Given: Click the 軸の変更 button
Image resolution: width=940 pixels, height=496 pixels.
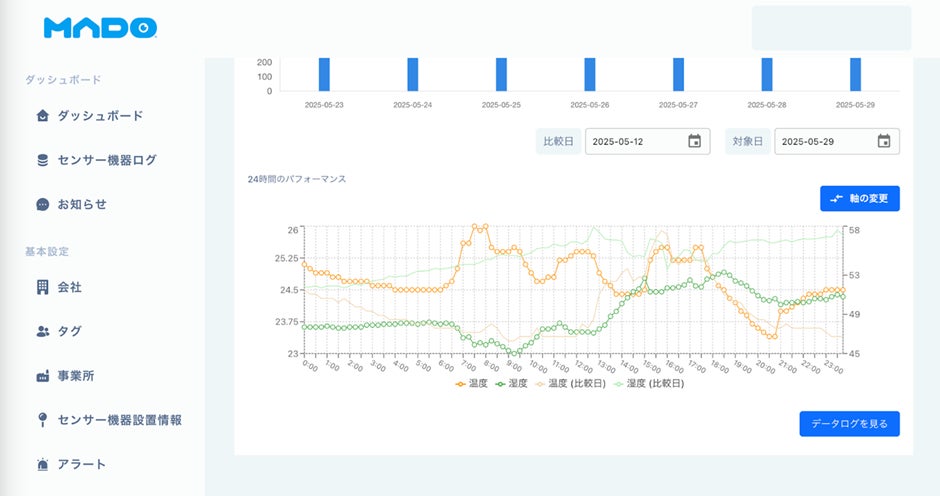Looking at the screenshot, I should (859, 198).
